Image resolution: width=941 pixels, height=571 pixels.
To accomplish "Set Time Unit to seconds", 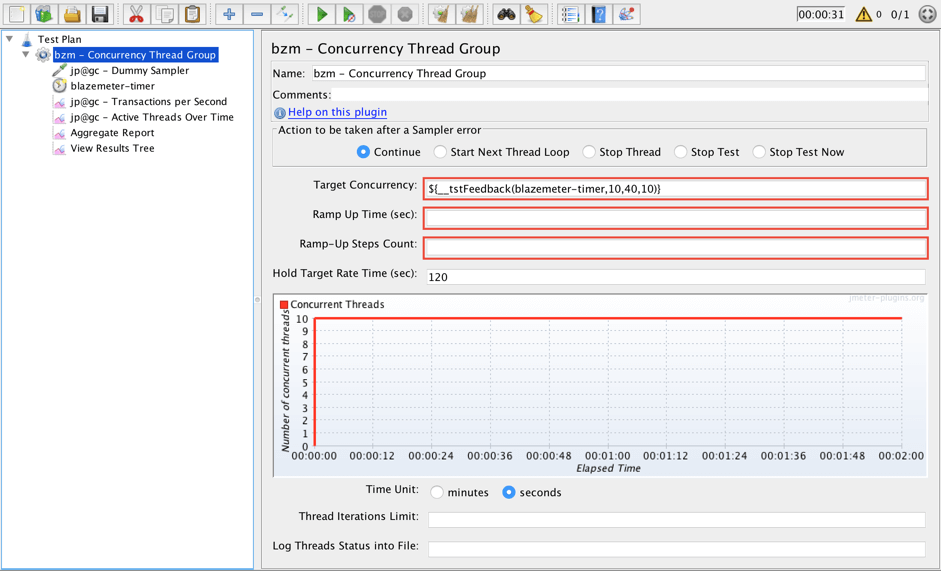I will click(509, 492).
